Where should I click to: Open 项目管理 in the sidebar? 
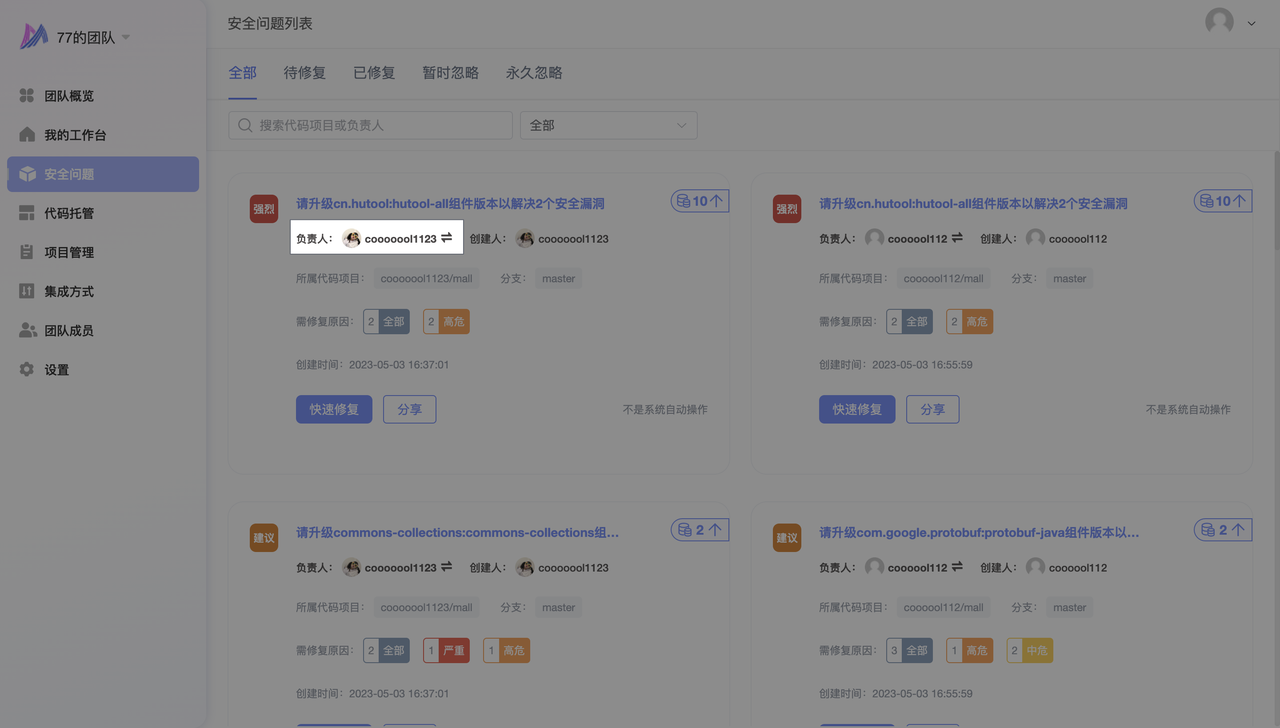[x=68, y=252]
